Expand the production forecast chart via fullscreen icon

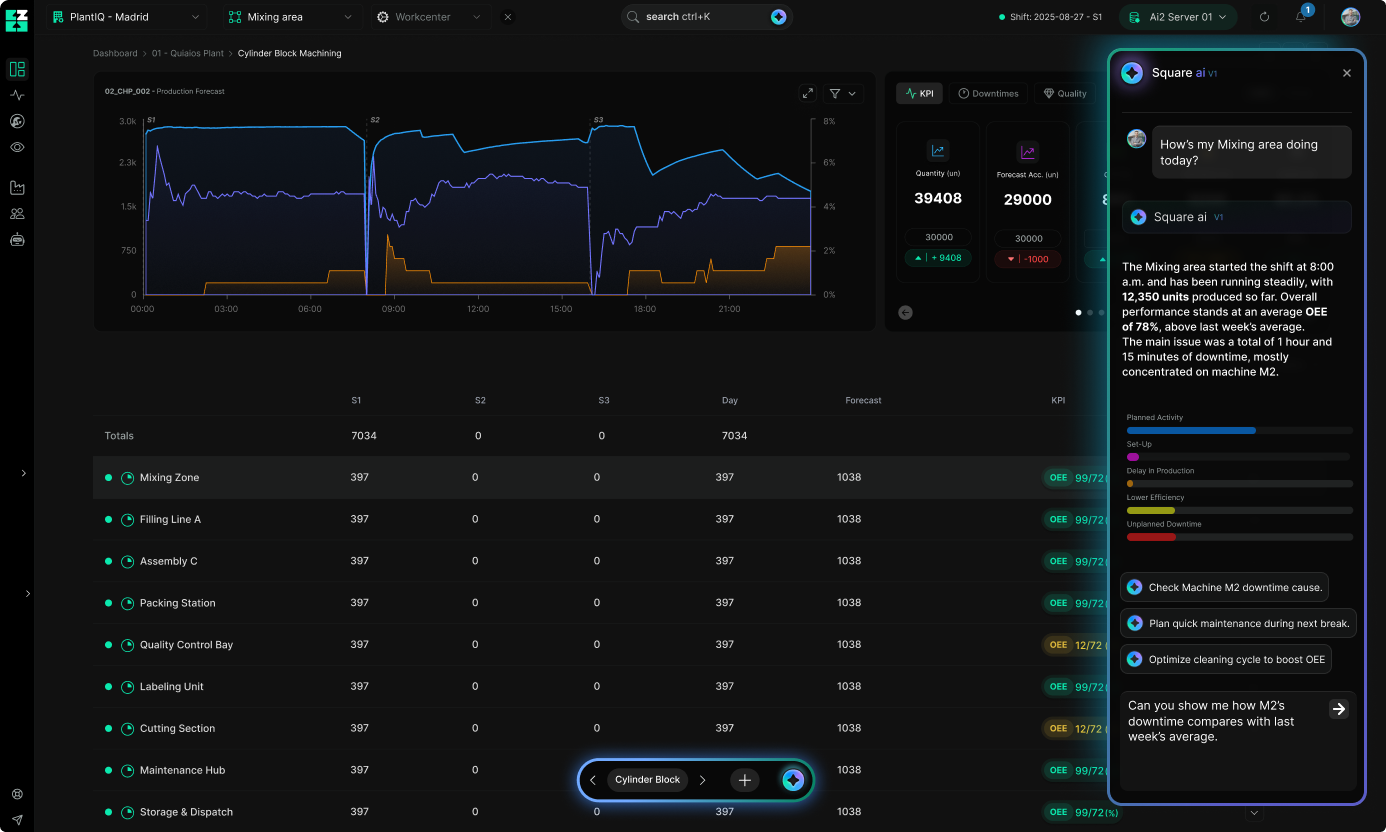coord(808,92)
